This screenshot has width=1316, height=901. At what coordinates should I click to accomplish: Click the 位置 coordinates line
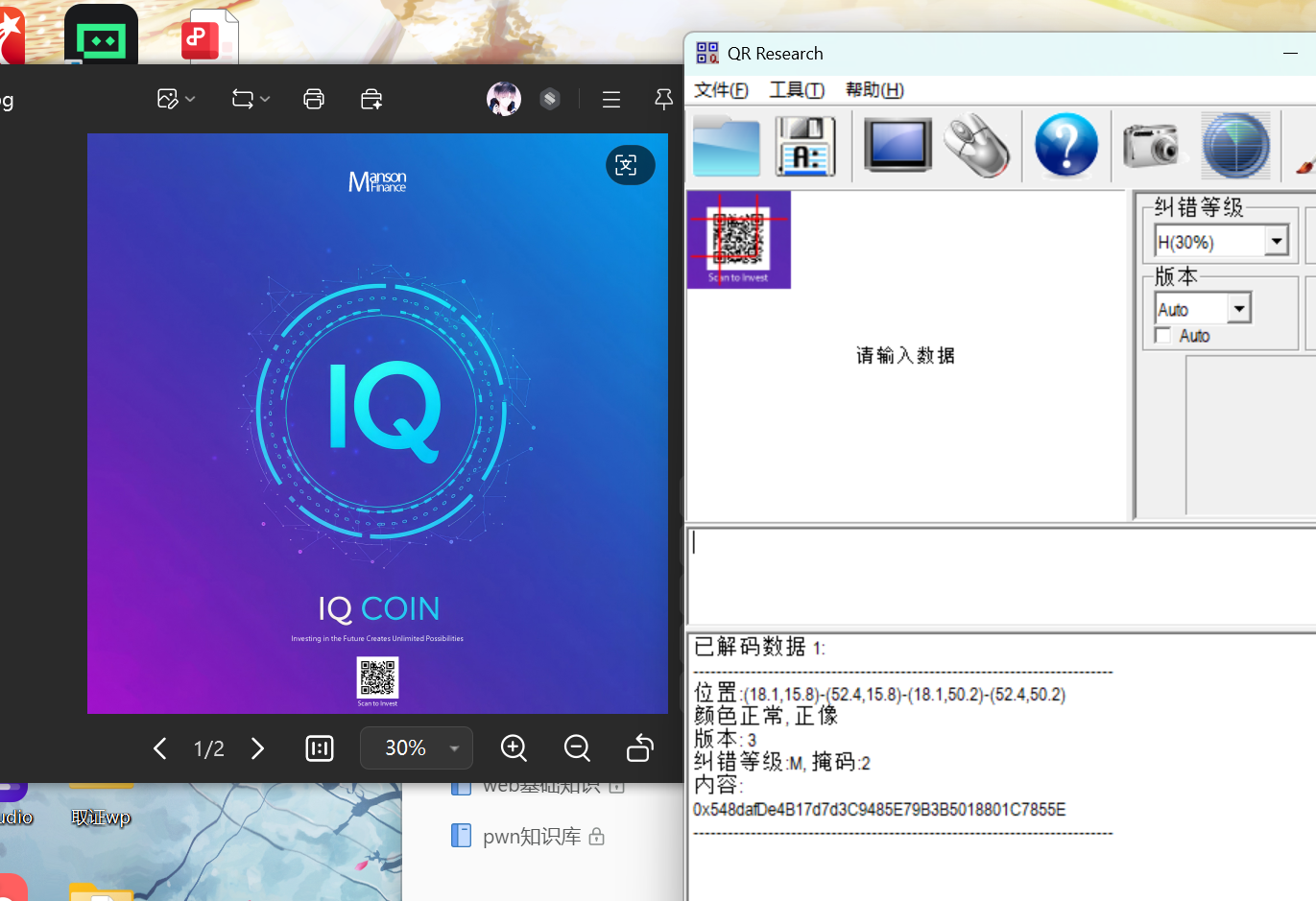[x=879, y=694]
